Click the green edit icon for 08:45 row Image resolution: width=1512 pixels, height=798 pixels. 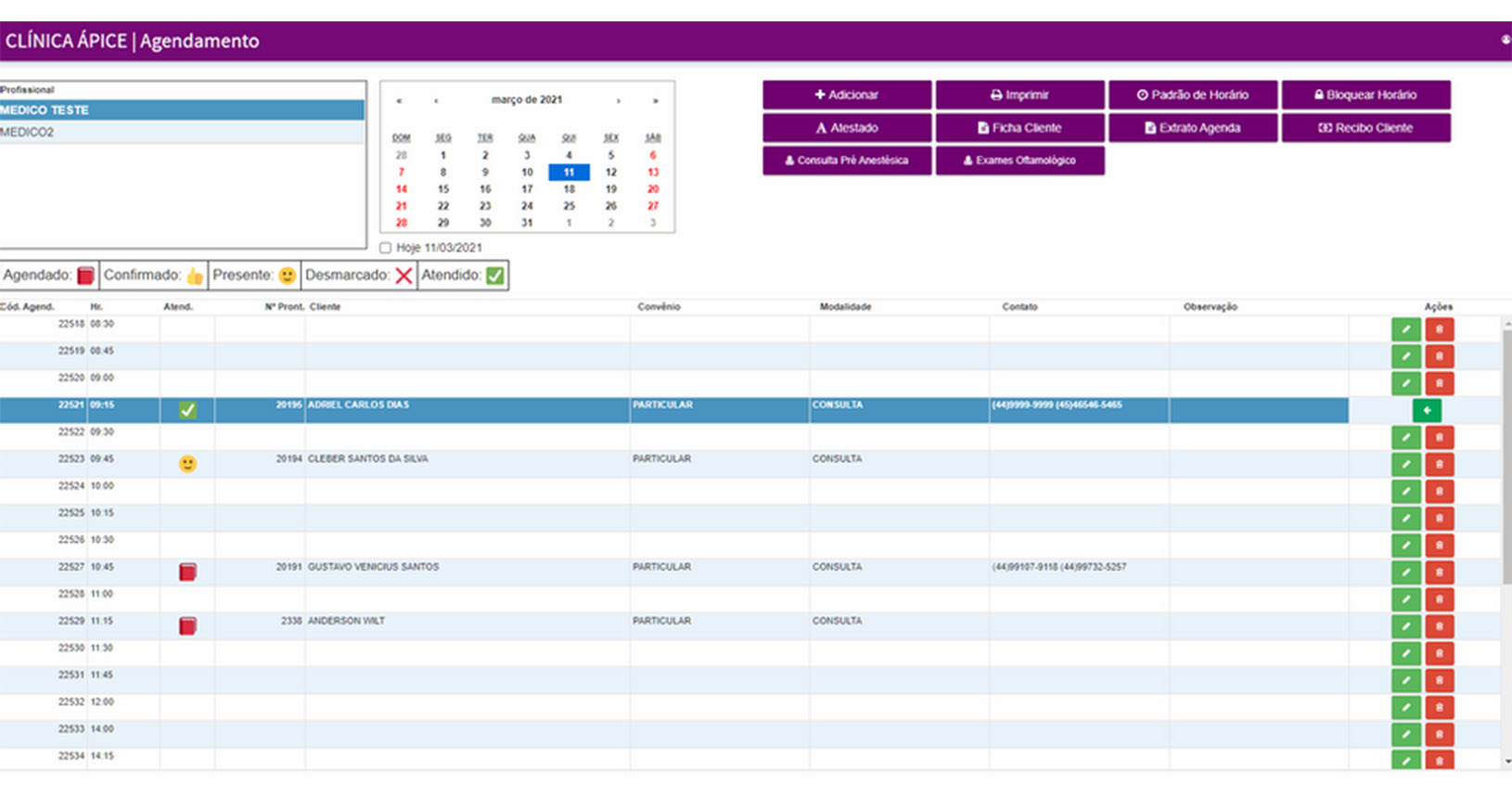click(1405, 356)
